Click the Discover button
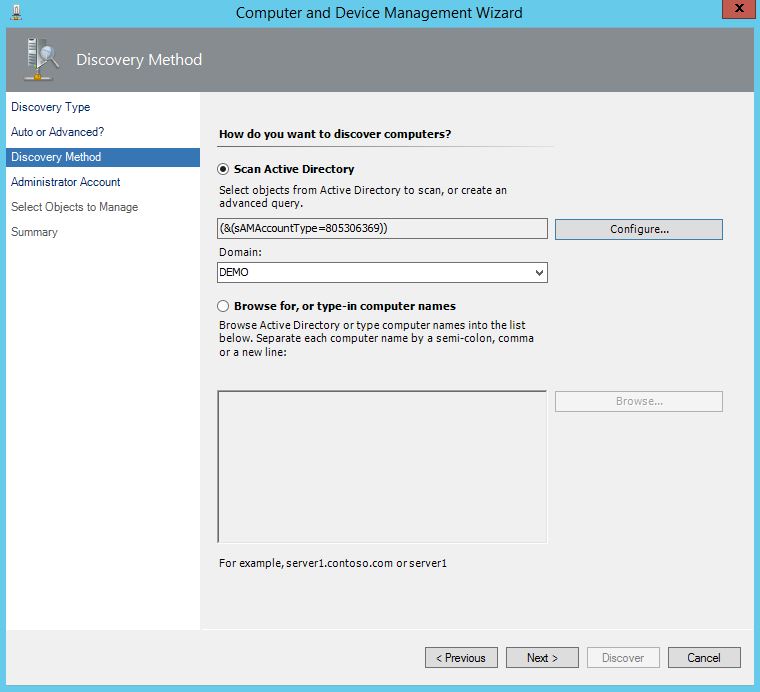The width and height of the screenshot is (760, 692). [x=623, y=657]
